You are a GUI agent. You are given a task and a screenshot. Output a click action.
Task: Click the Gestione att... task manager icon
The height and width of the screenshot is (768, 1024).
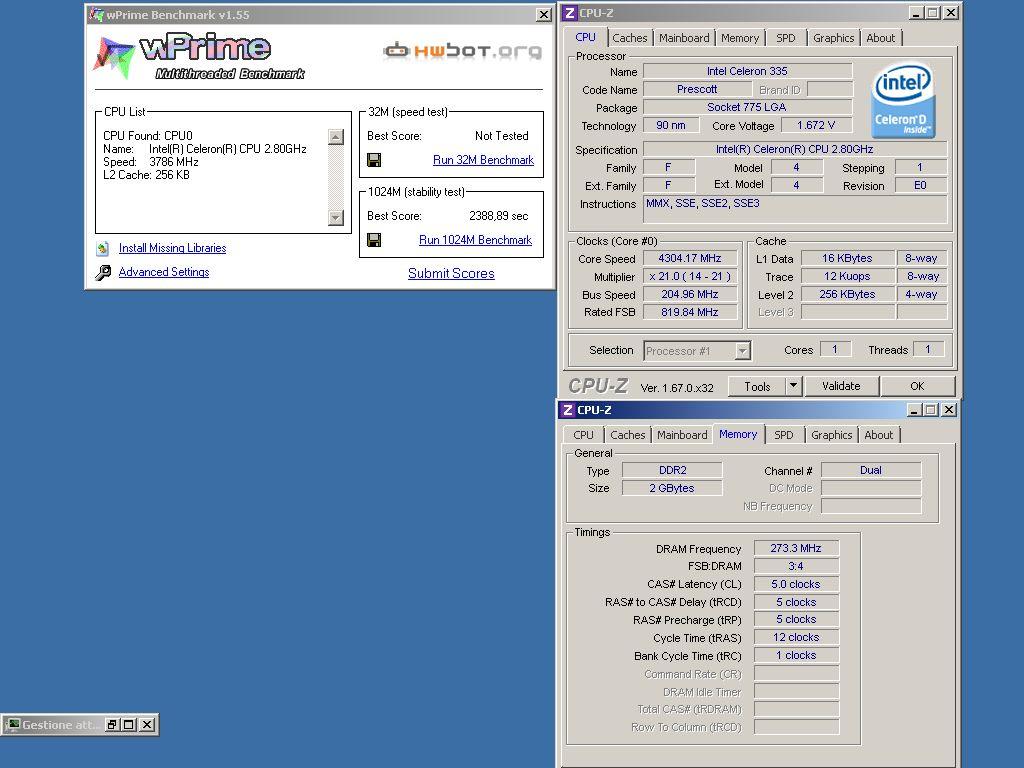click(12, 725)
